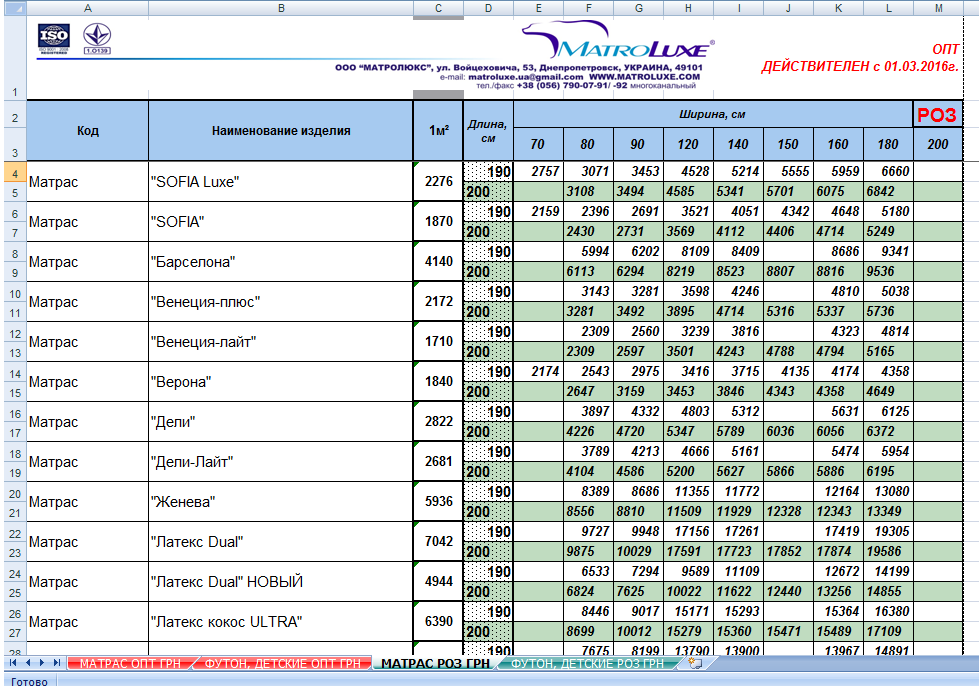Select cell with price 2757 for SOFIA Luxe
This screenshot has width=979, height=686.
pyautogui.click(x=538, y=171)
